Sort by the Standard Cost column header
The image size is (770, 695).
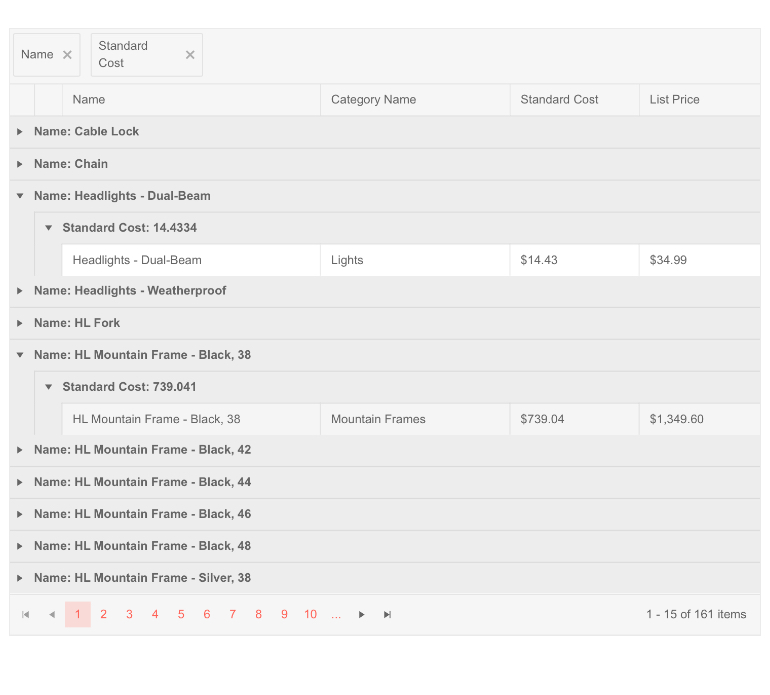pyautogui.click(x=575, y=100)
